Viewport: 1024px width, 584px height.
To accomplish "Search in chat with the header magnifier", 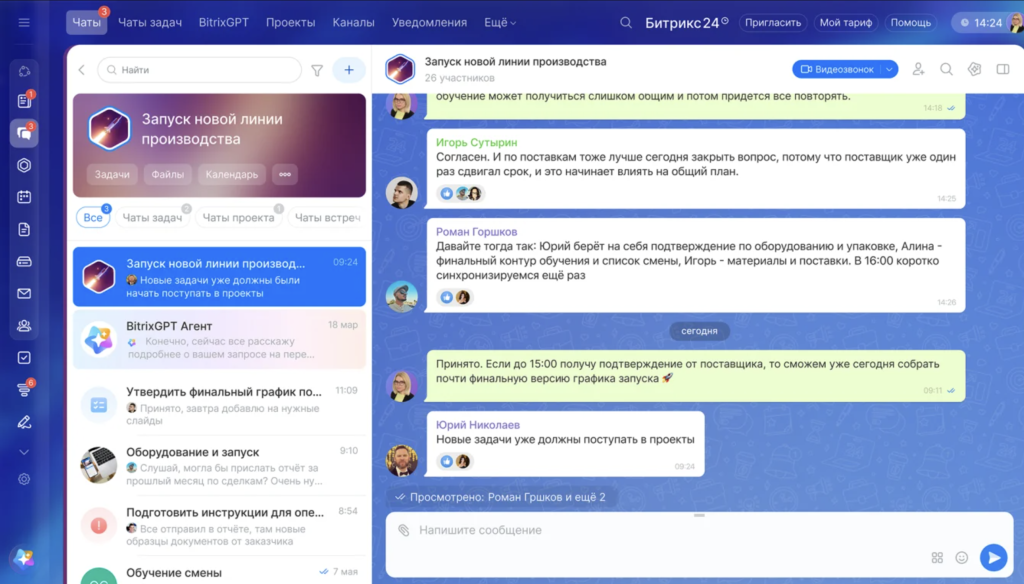I will 946,69.
